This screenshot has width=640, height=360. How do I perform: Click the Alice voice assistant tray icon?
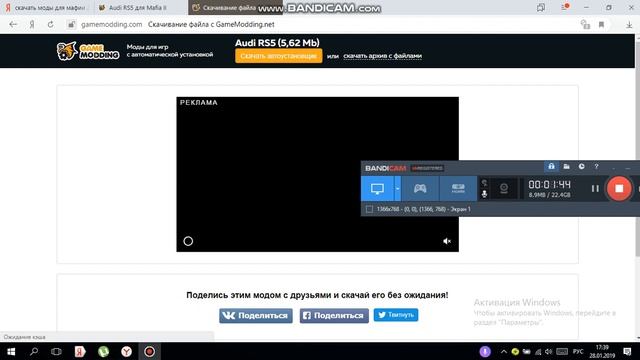485,351
